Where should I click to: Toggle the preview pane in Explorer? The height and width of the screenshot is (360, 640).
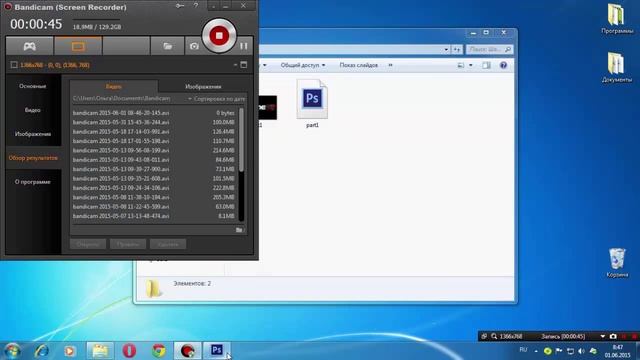(486, 65)
